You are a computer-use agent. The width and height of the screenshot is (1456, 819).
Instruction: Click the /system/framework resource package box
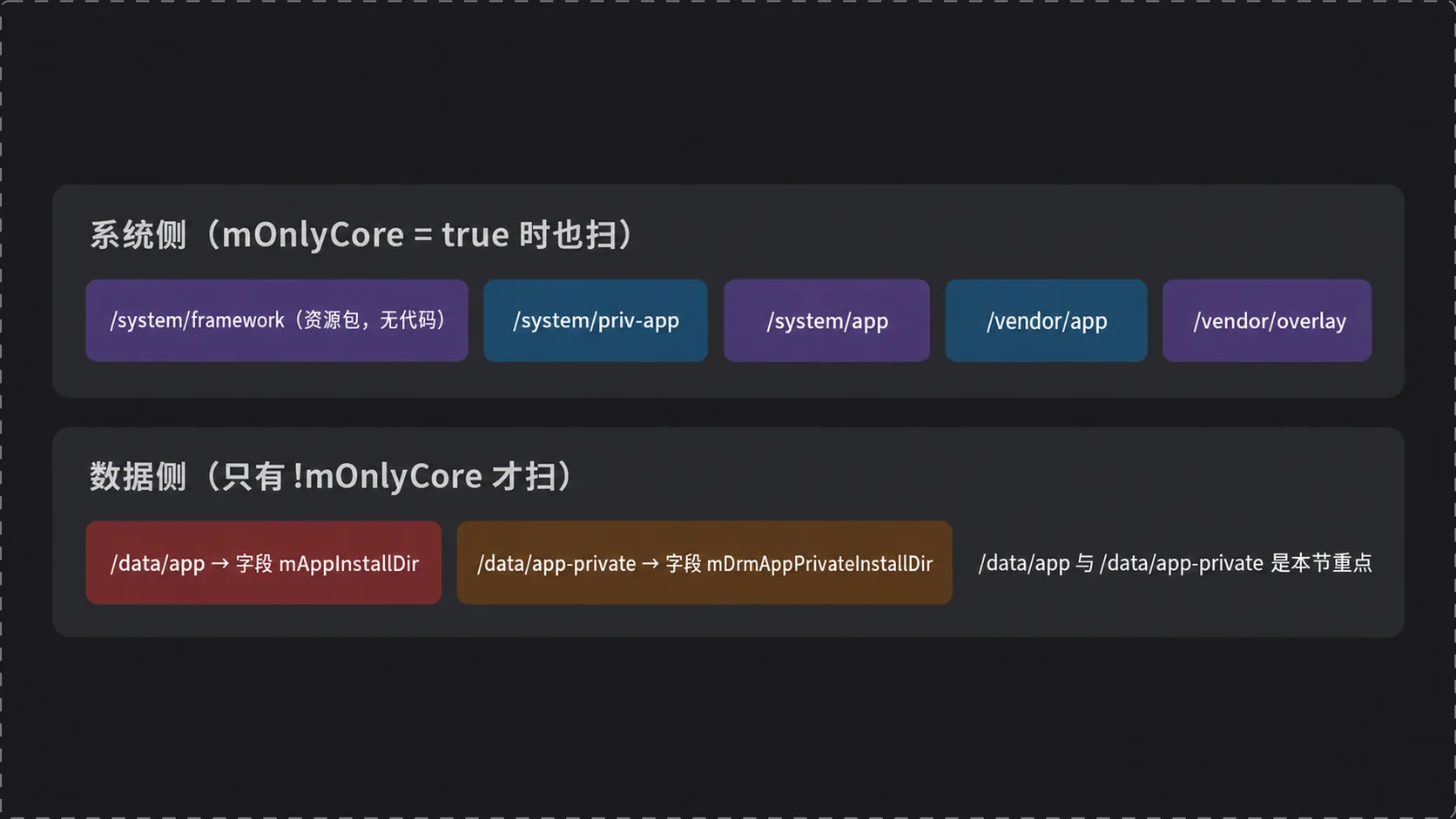tap(277, 320)
